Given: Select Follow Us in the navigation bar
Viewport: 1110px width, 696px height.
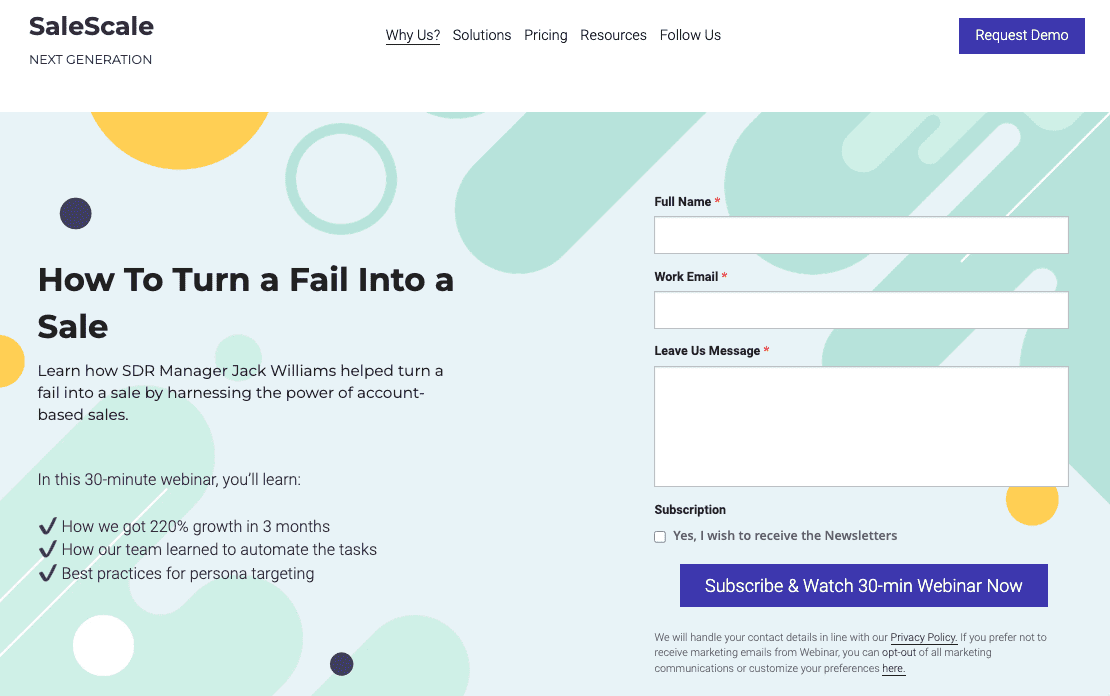Looking at the screenshot, I should point(690,35).
